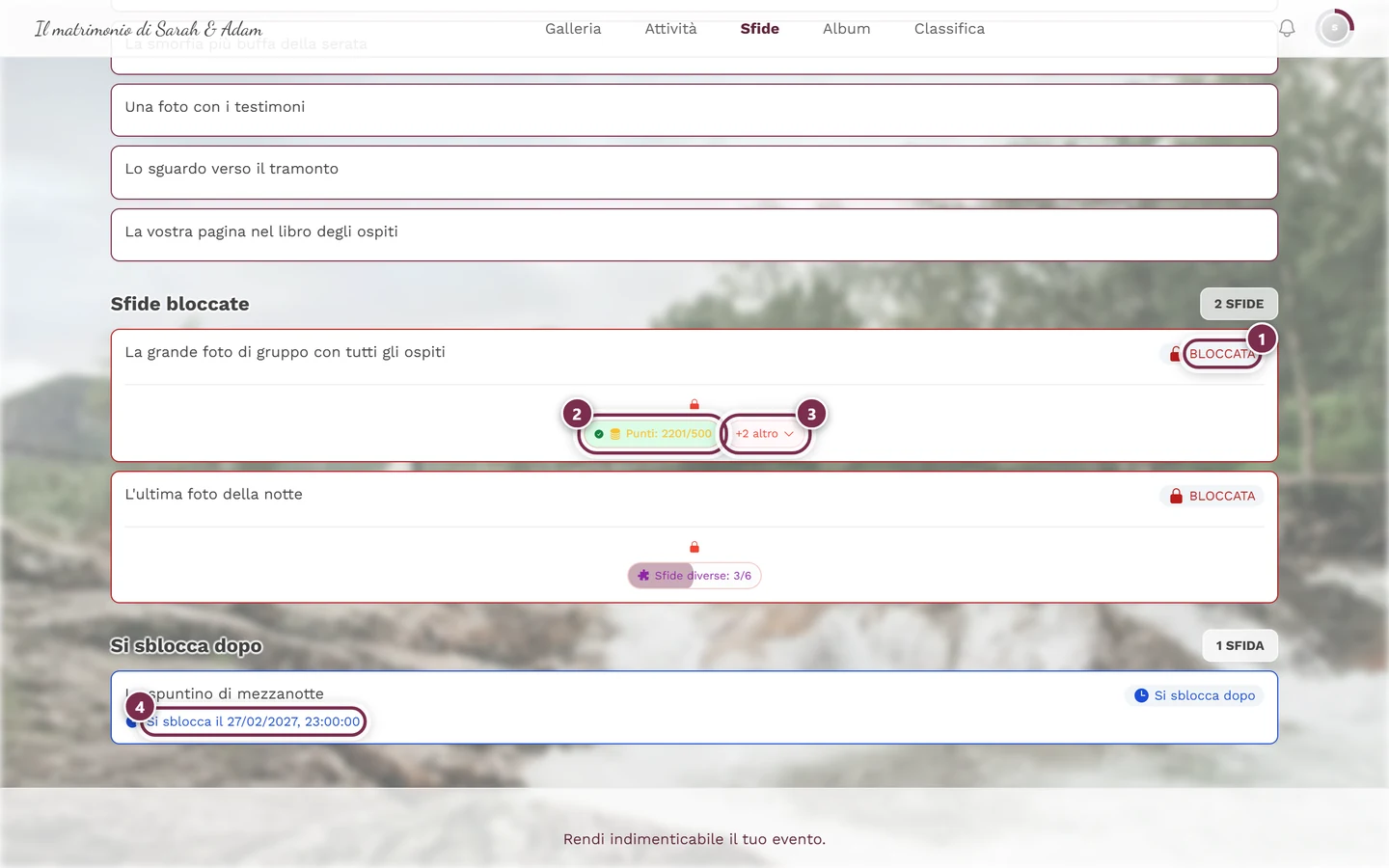Click the lock icon in L'ultima foto della notte badge
Screen dimensions: 1389x868
click(x=1176, y=496)
